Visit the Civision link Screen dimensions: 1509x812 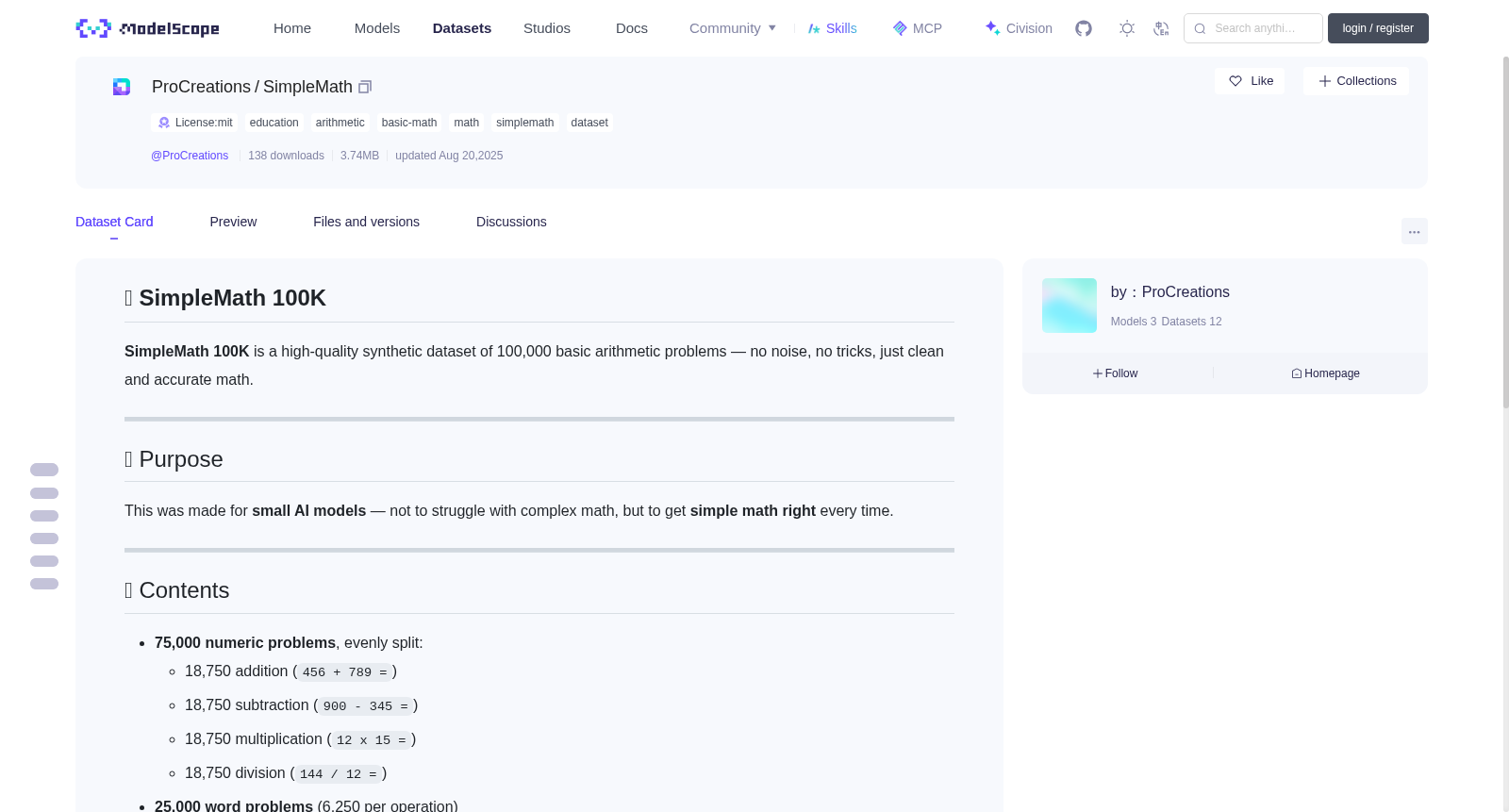[1019, 28]
